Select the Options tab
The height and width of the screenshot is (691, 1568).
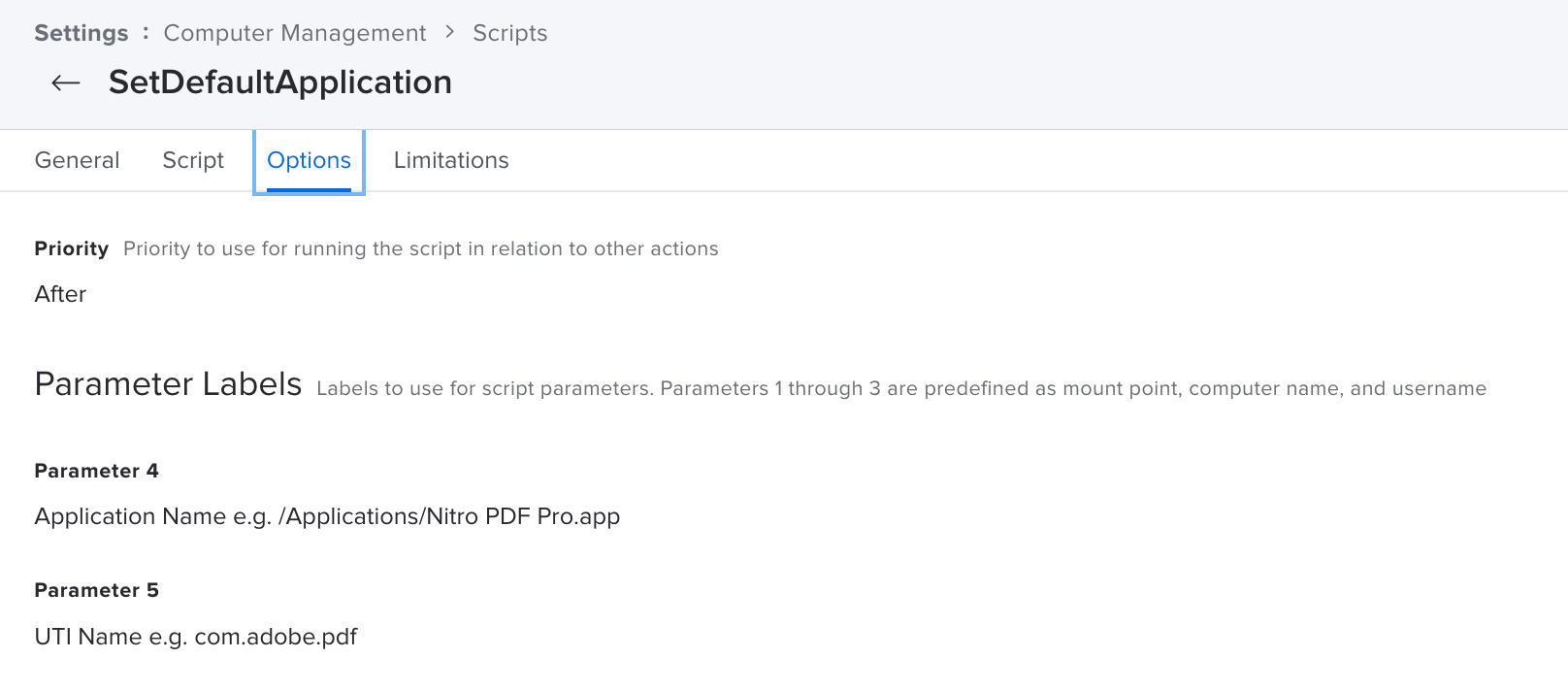pyautogui.click(x=309, y=161)
